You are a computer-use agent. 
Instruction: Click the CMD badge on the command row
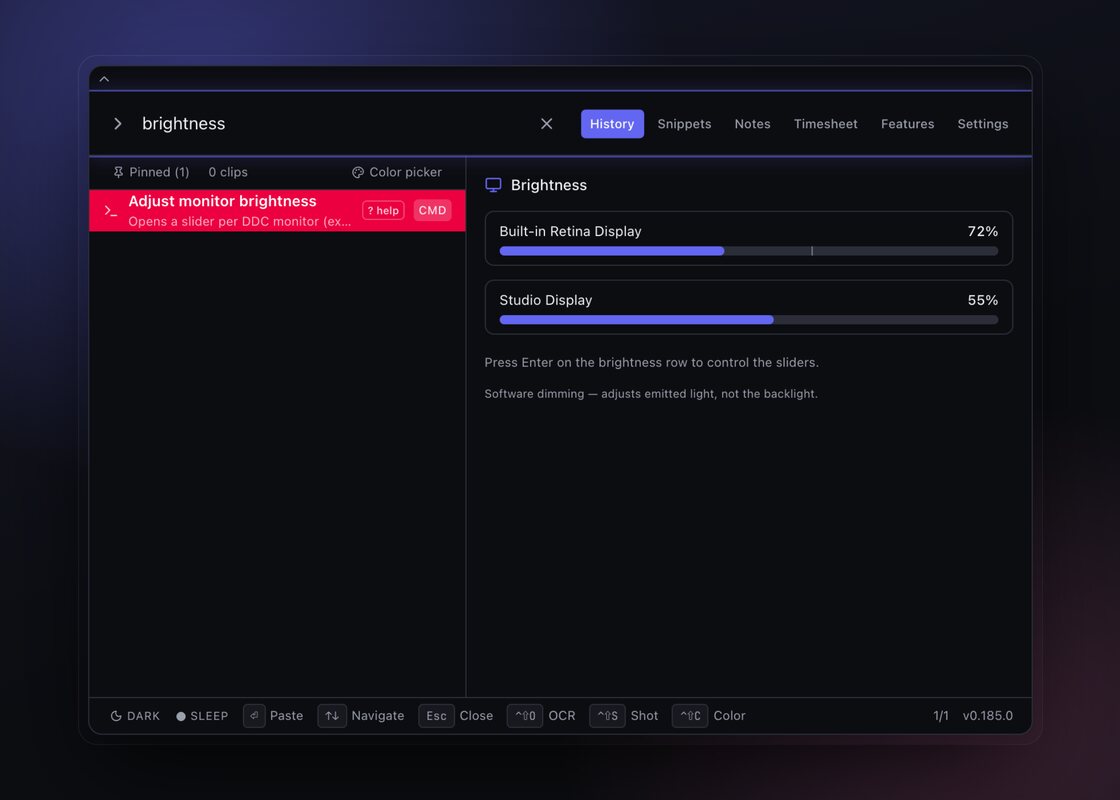pyautogui.click(x=432, y=211)
